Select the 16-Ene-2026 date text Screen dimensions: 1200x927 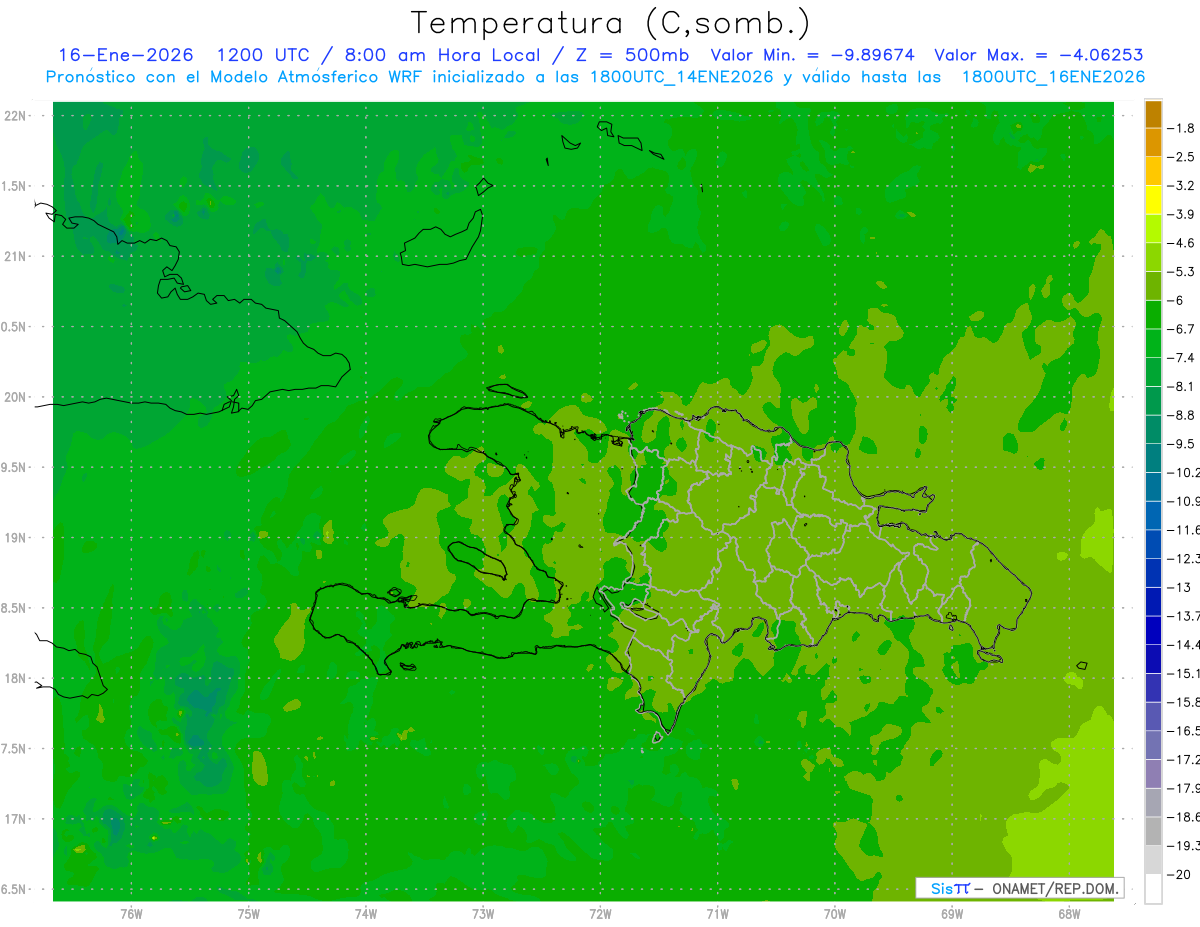click(x=126, y=55)
